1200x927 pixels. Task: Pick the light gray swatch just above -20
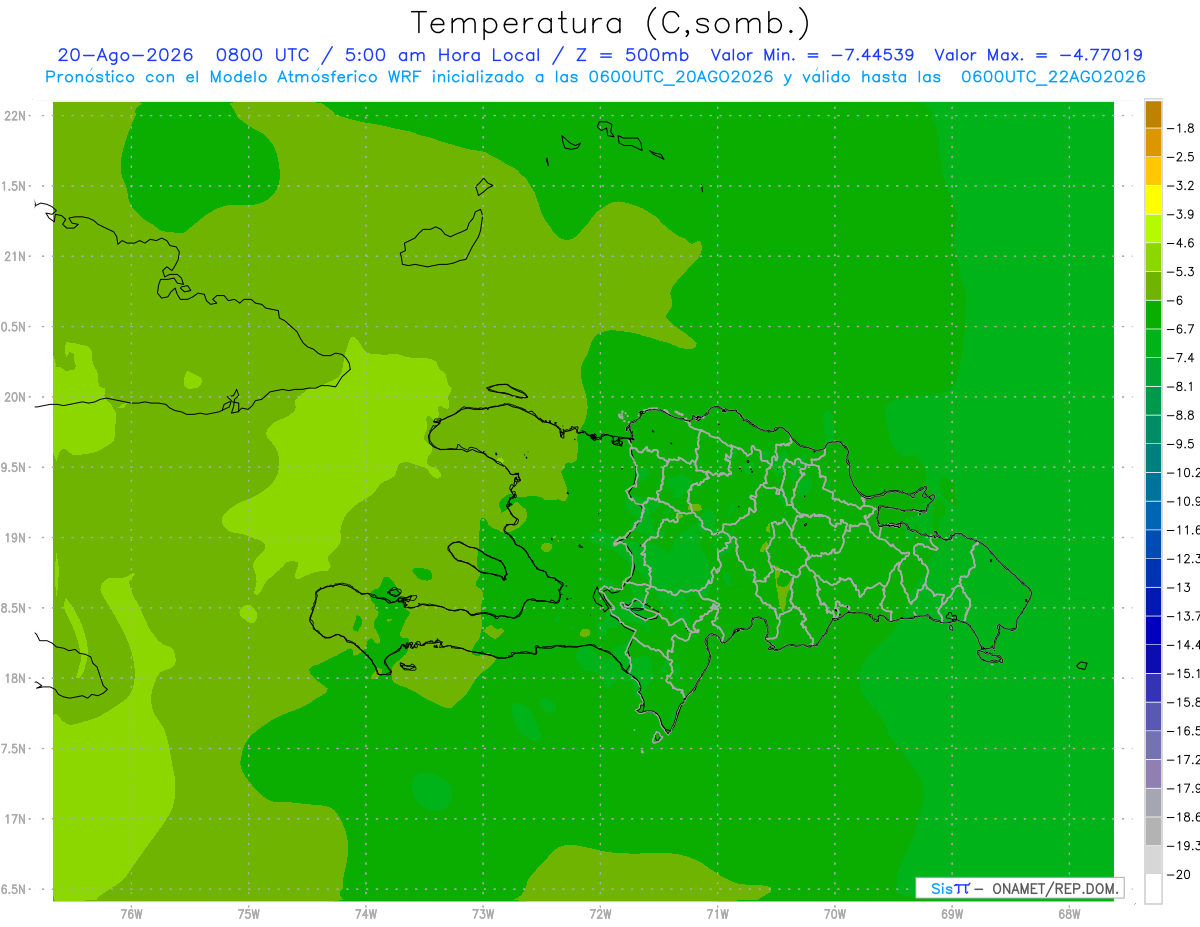[x=1153, y=860]
